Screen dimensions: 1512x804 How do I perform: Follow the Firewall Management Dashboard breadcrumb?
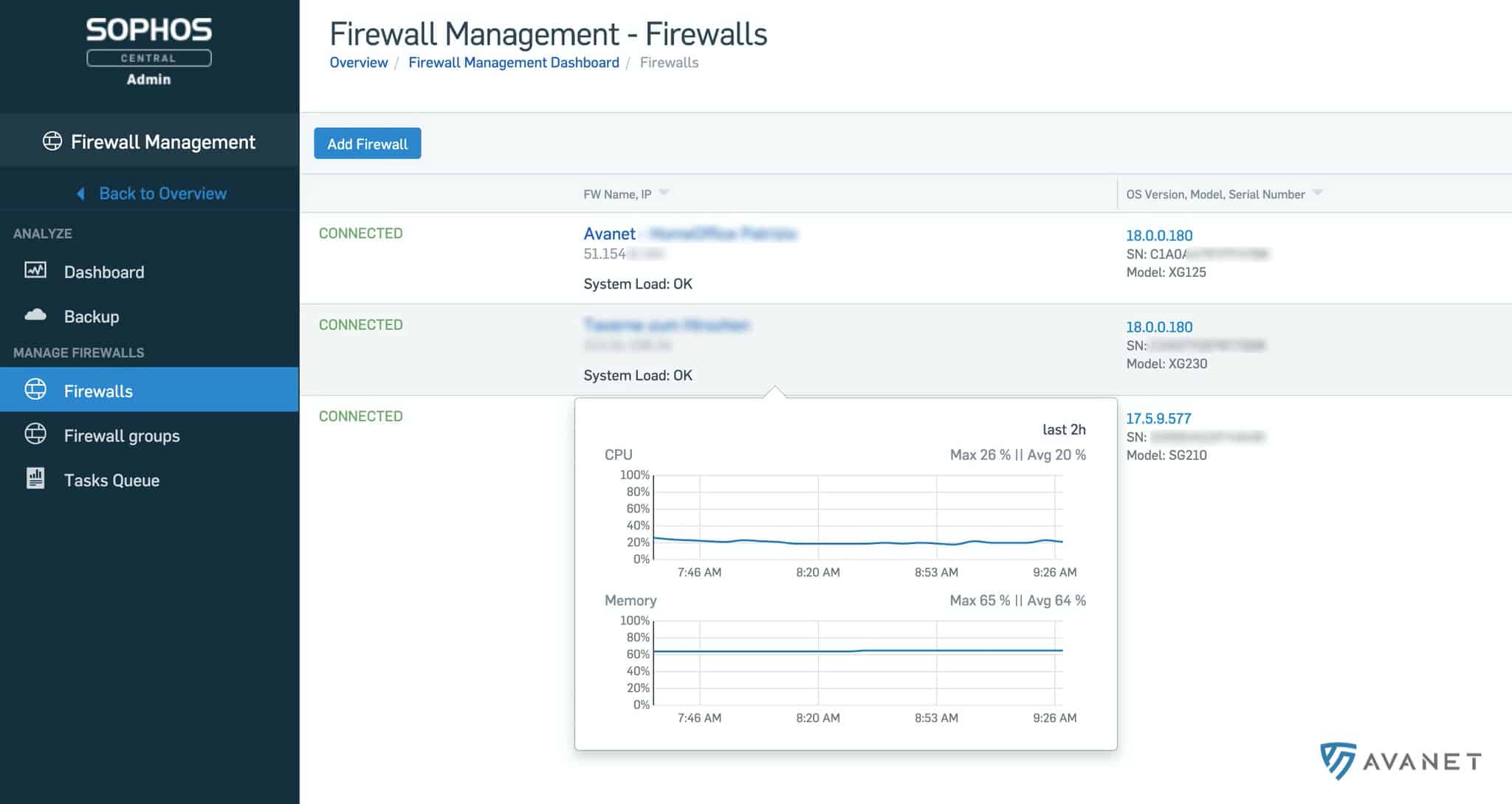click(x=513, y=63)
